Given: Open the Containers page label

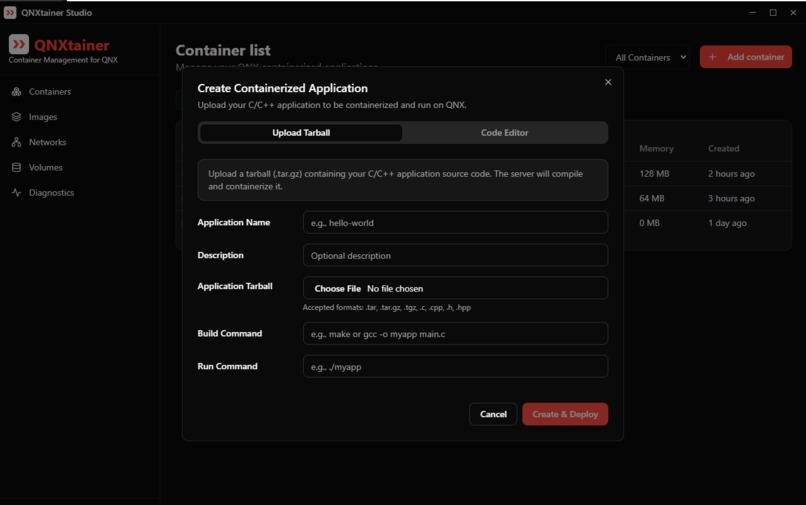Looking at the screenshot, I should click(x=50, y=92).
